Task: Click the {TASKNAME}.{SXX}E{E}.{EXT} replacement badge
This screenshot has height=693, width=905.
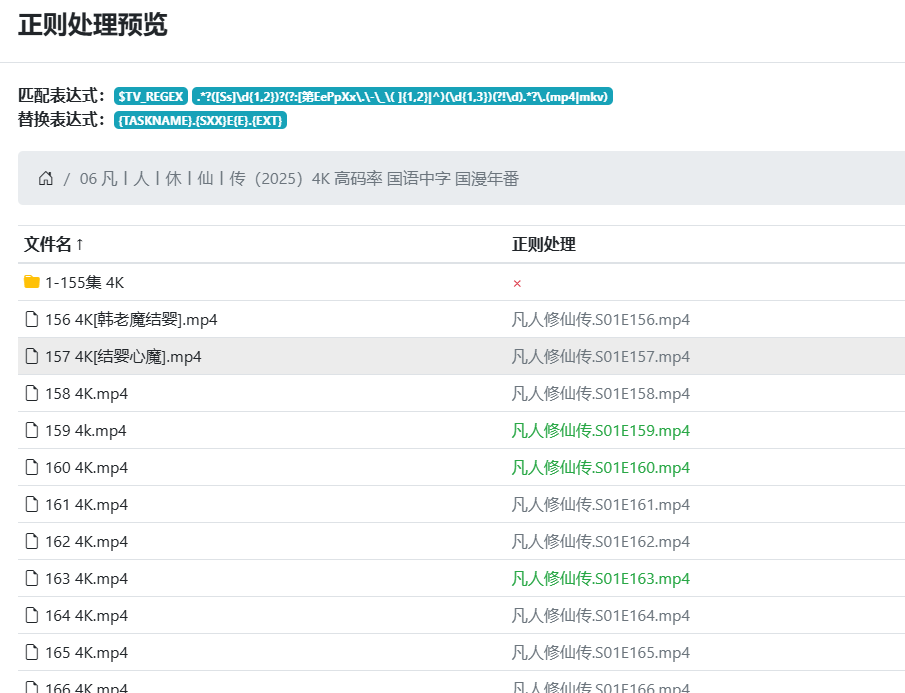Action: (201, 120)
